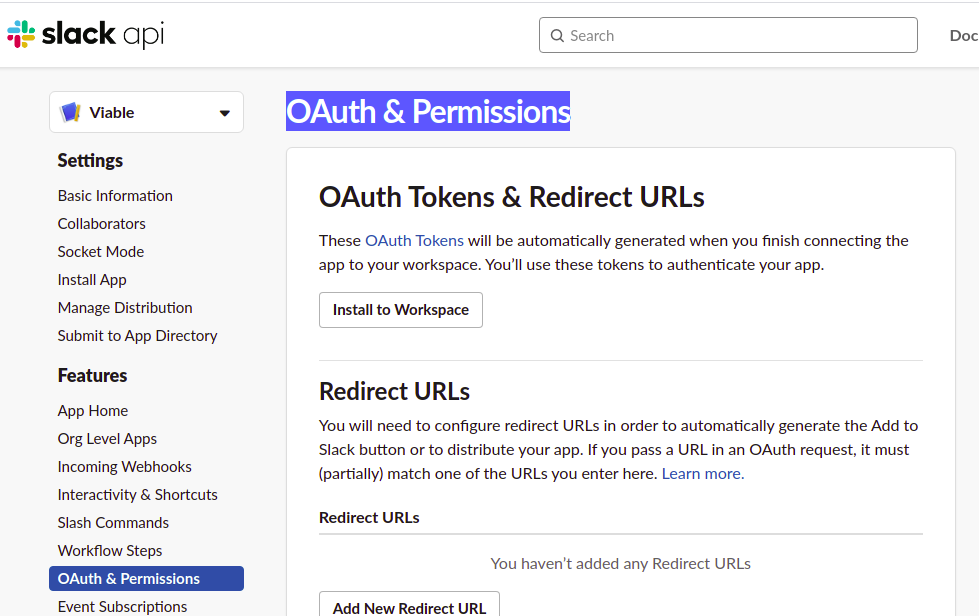Open Submit to App Directory
This screenshot has height=616, width=979.
(137, 335)
